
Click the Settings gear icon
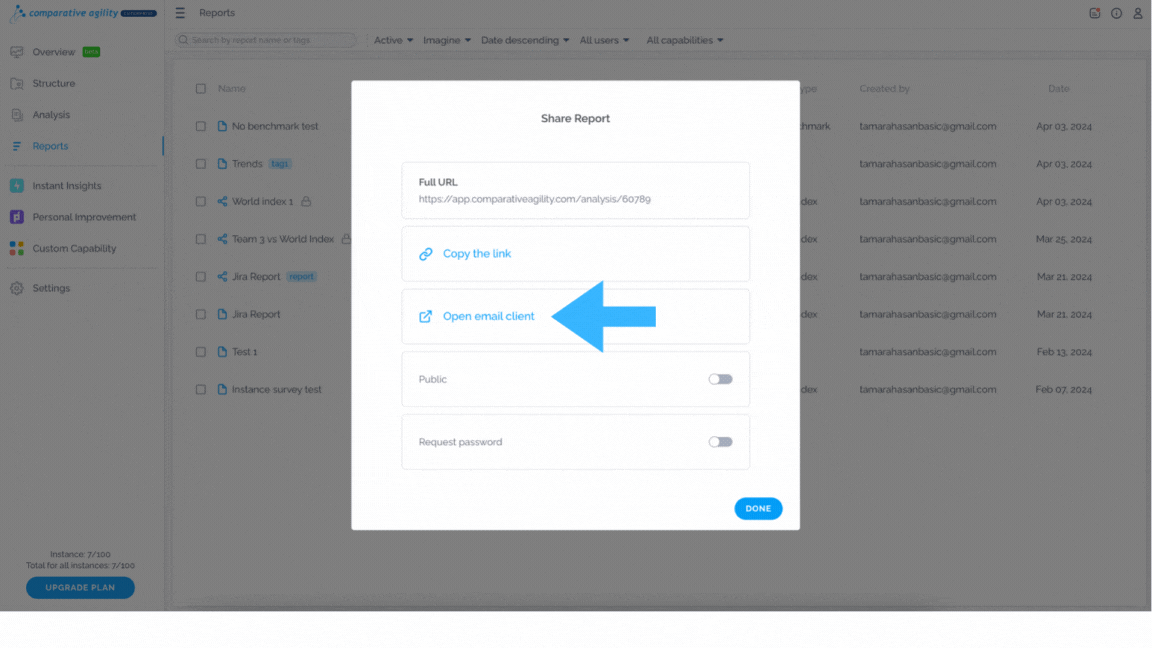(17, 288)
